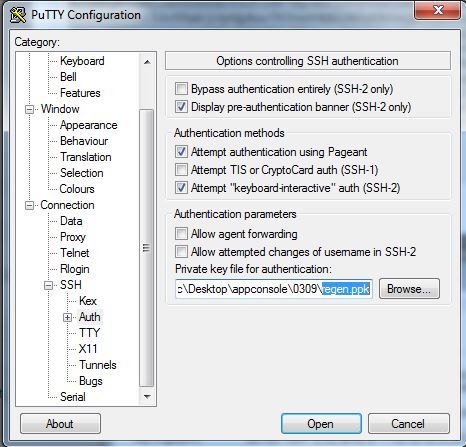Click the About button
Screen dimensions: 466x447
60,424
